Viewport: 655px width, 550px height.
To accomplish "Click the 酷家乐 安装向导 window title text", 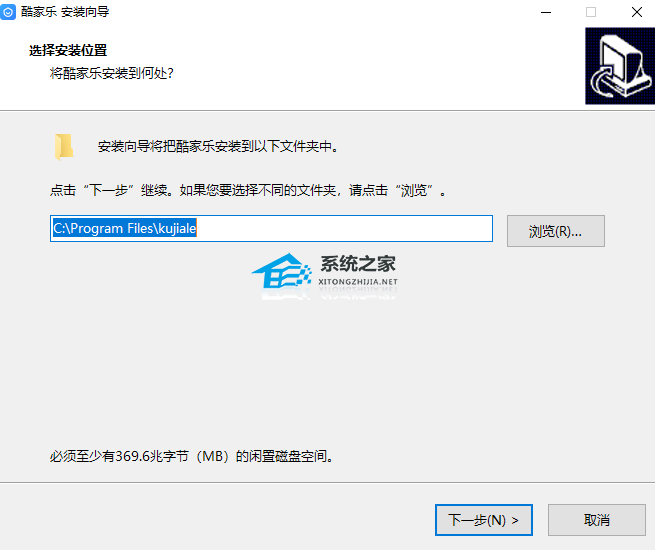I will (65, 12).
